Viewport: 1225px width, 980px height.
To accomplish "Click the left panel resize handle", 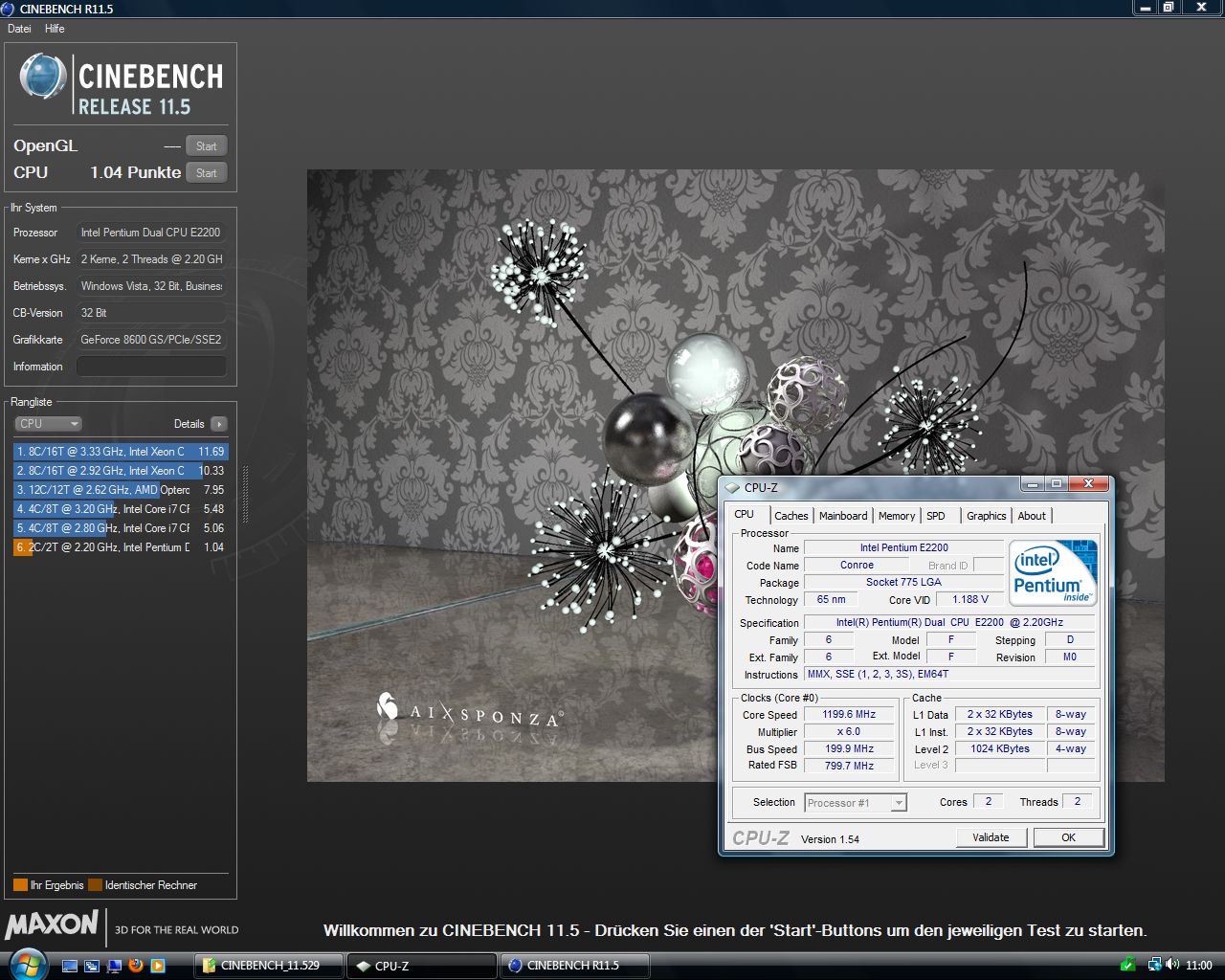I will pos(245,494).
